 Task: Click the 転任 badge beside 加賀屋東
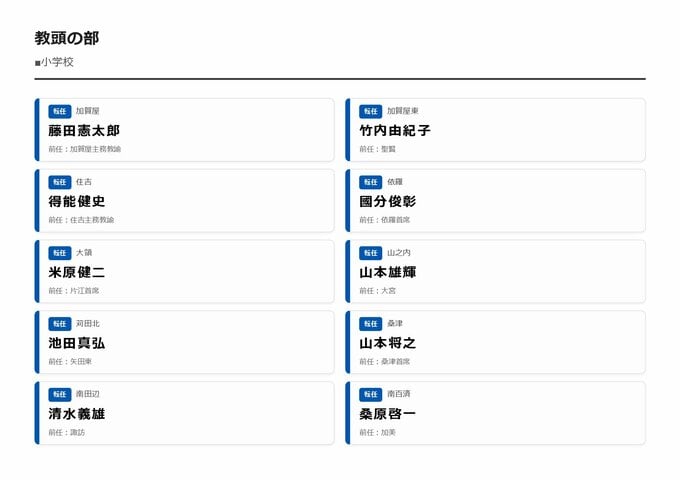click(370, 111)
